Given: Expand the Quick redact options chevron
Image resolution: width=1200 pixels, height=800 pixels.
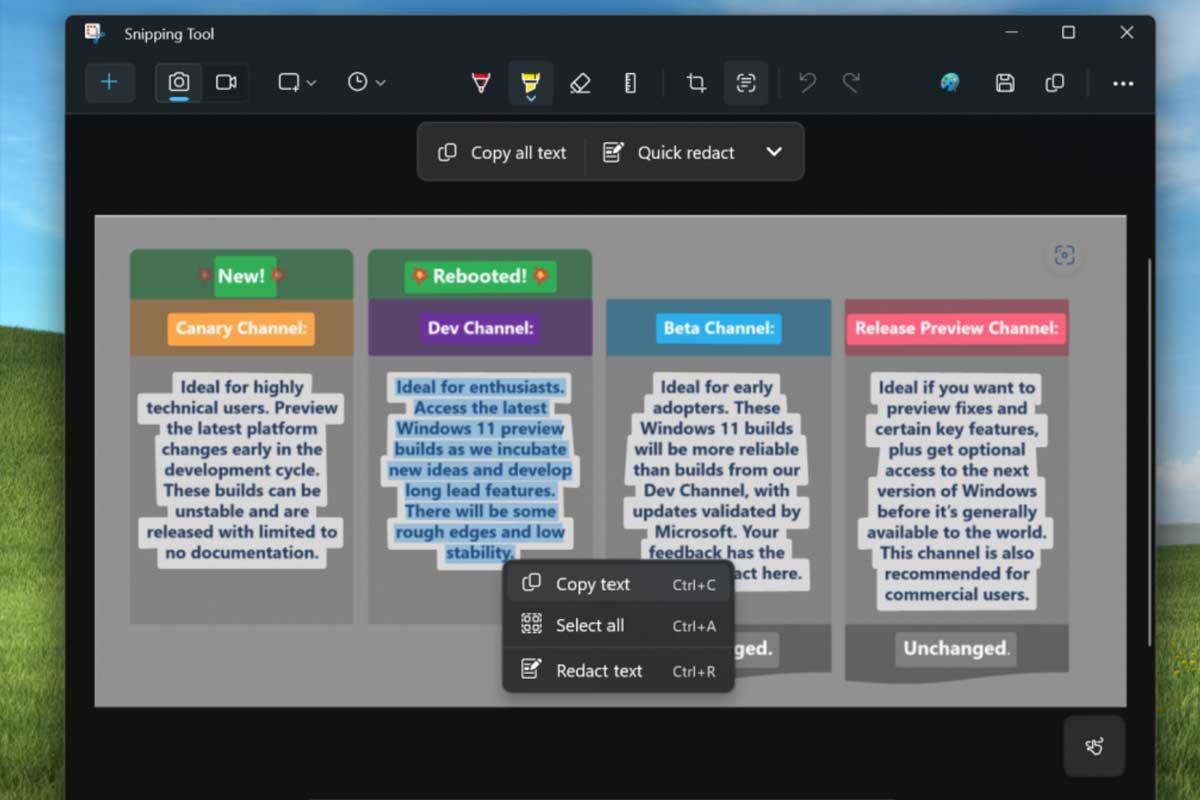Looking at the screenshot, I should click(773, 152).
